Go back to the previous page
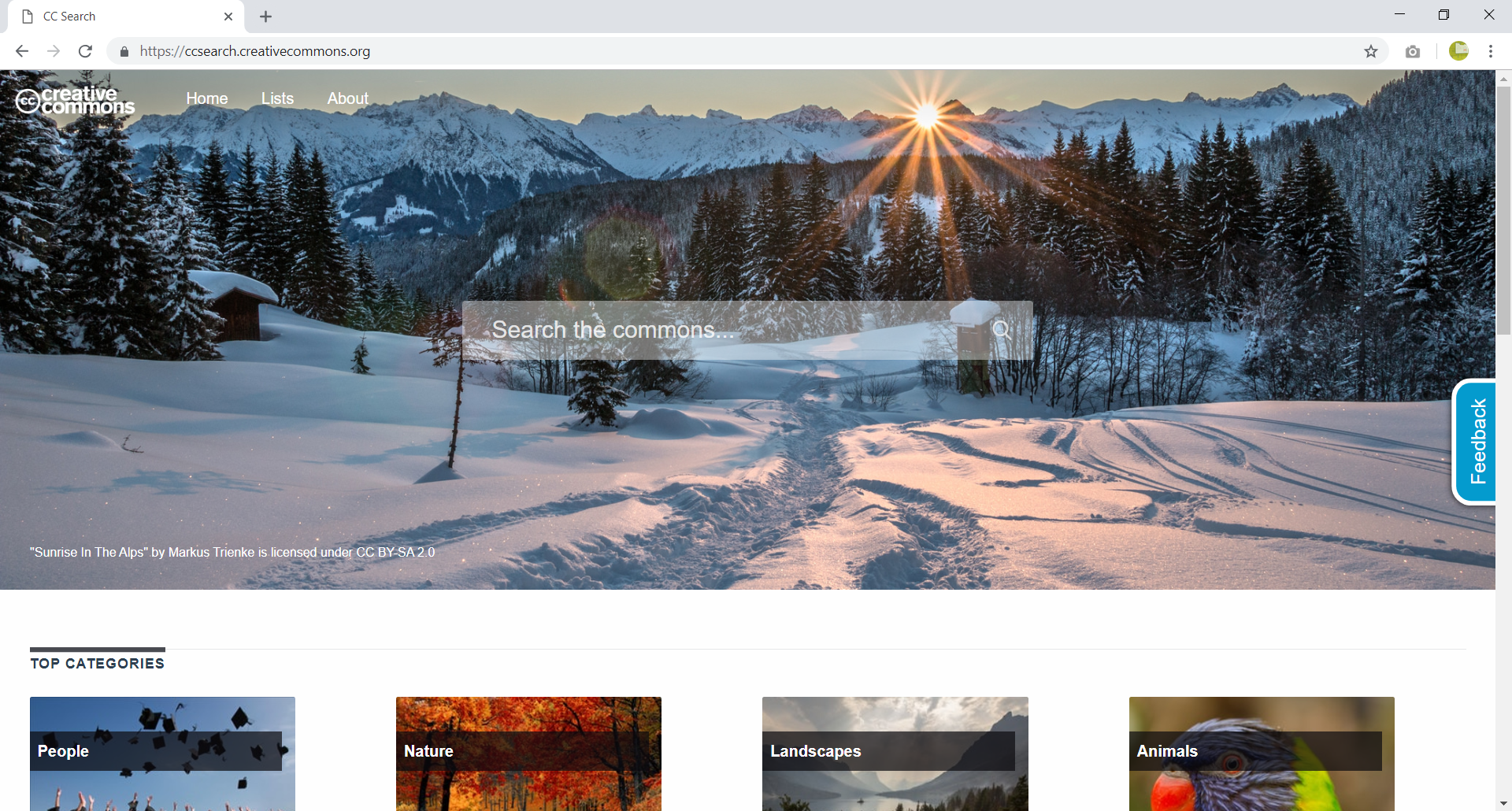 [x=22, y=51]
